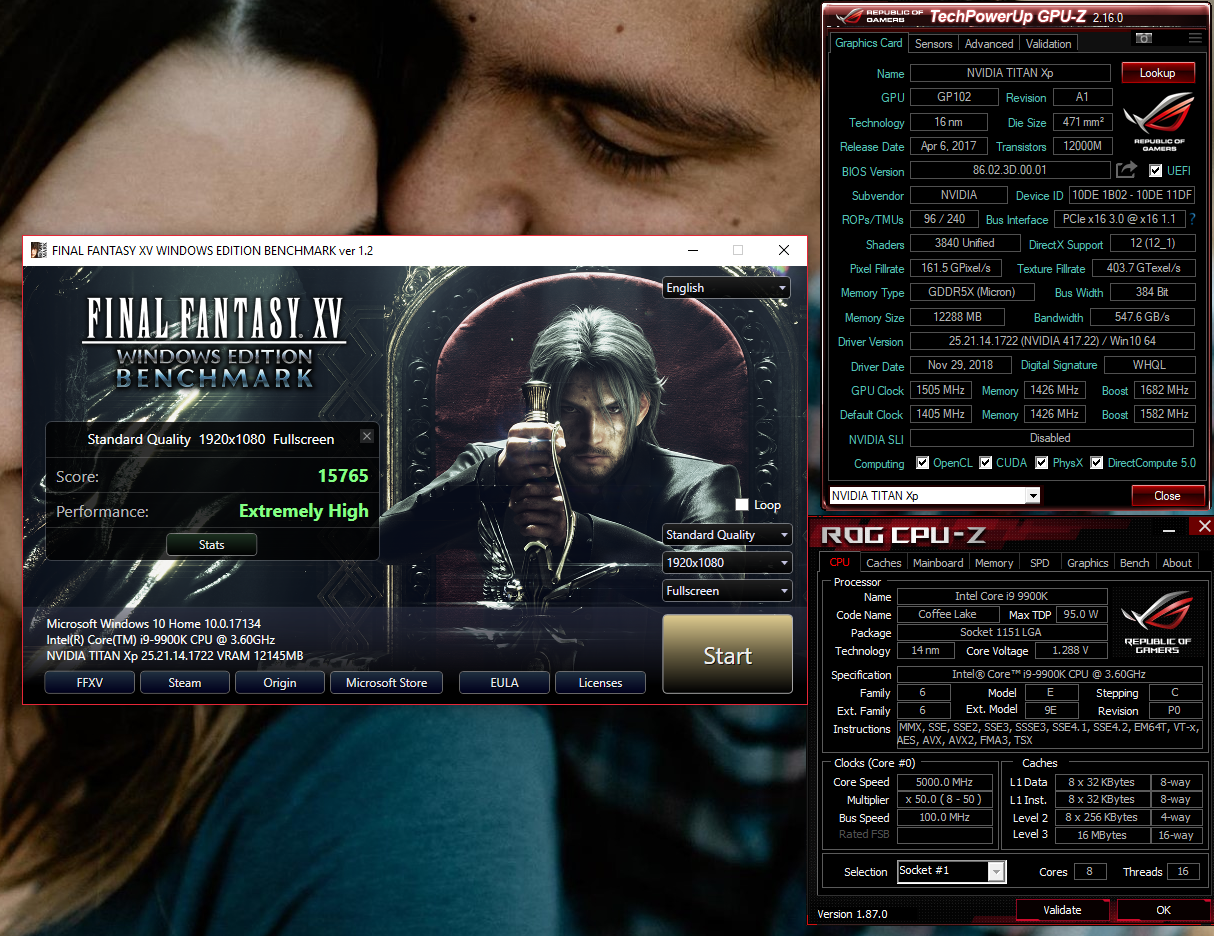Toggle the UEFI checkbox in GPU-Z
Screen dimensions: 1214x936
(x=1156, y=170)
